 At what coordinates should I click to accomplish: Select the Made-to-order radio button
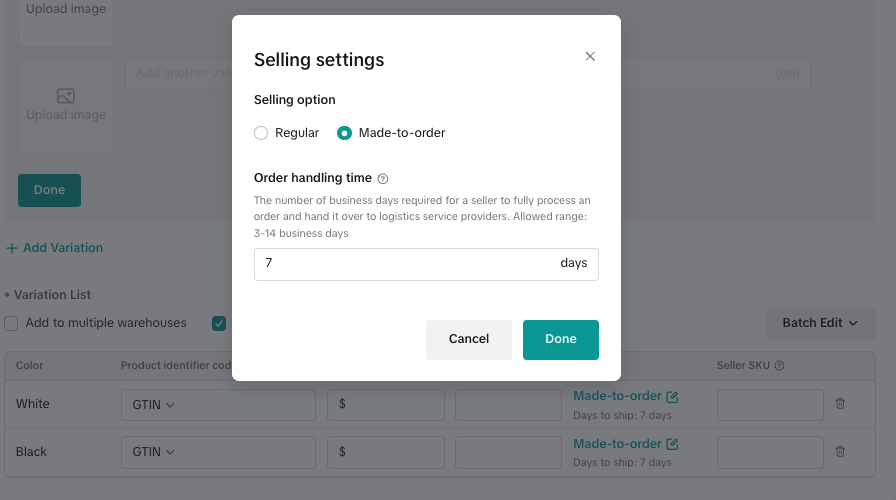point(344,133)
